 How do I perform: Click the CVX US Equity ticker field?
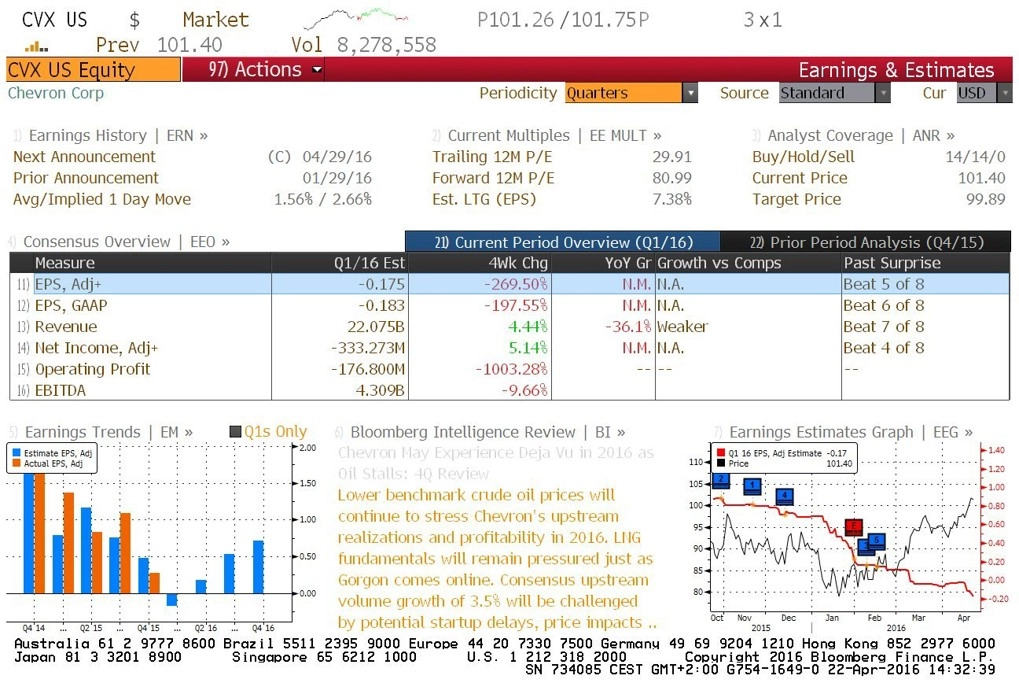(x=93, y=70)
